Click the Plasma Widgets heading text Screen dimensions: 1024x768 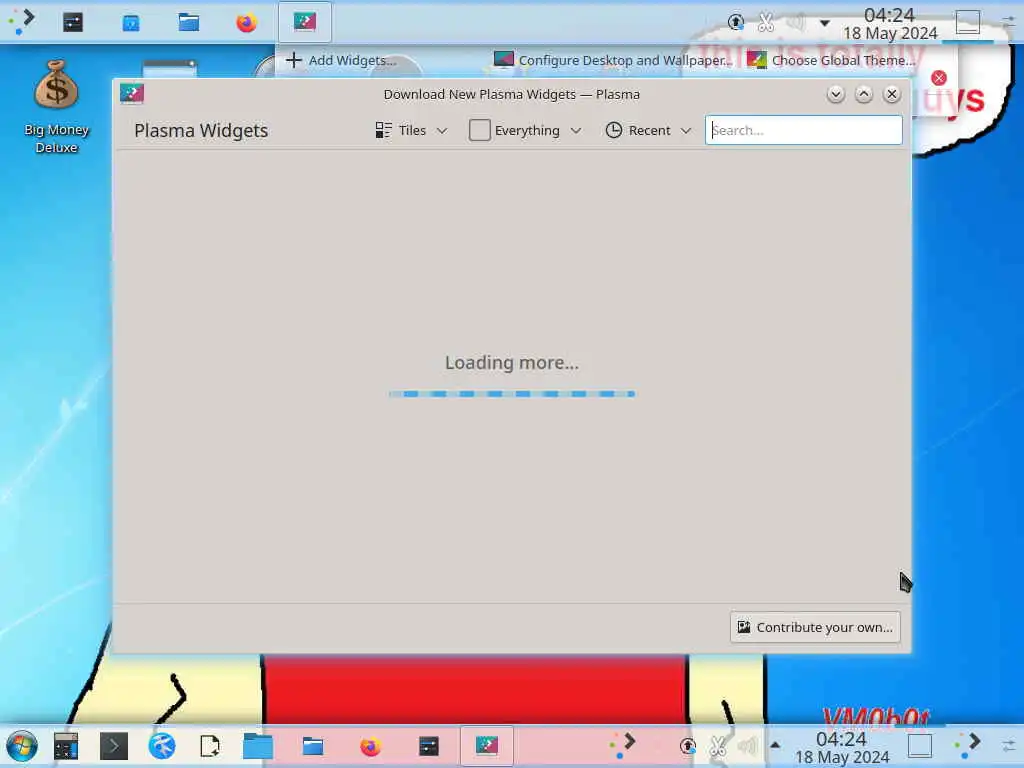point(201,131)
